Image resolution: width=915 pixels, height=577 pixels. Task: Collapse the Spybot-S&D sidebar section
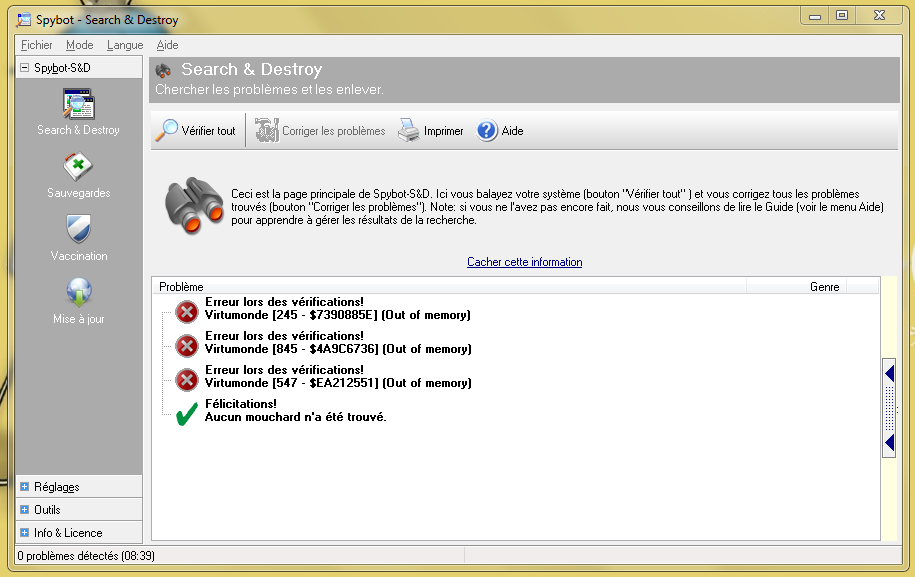tap(25, 68)
